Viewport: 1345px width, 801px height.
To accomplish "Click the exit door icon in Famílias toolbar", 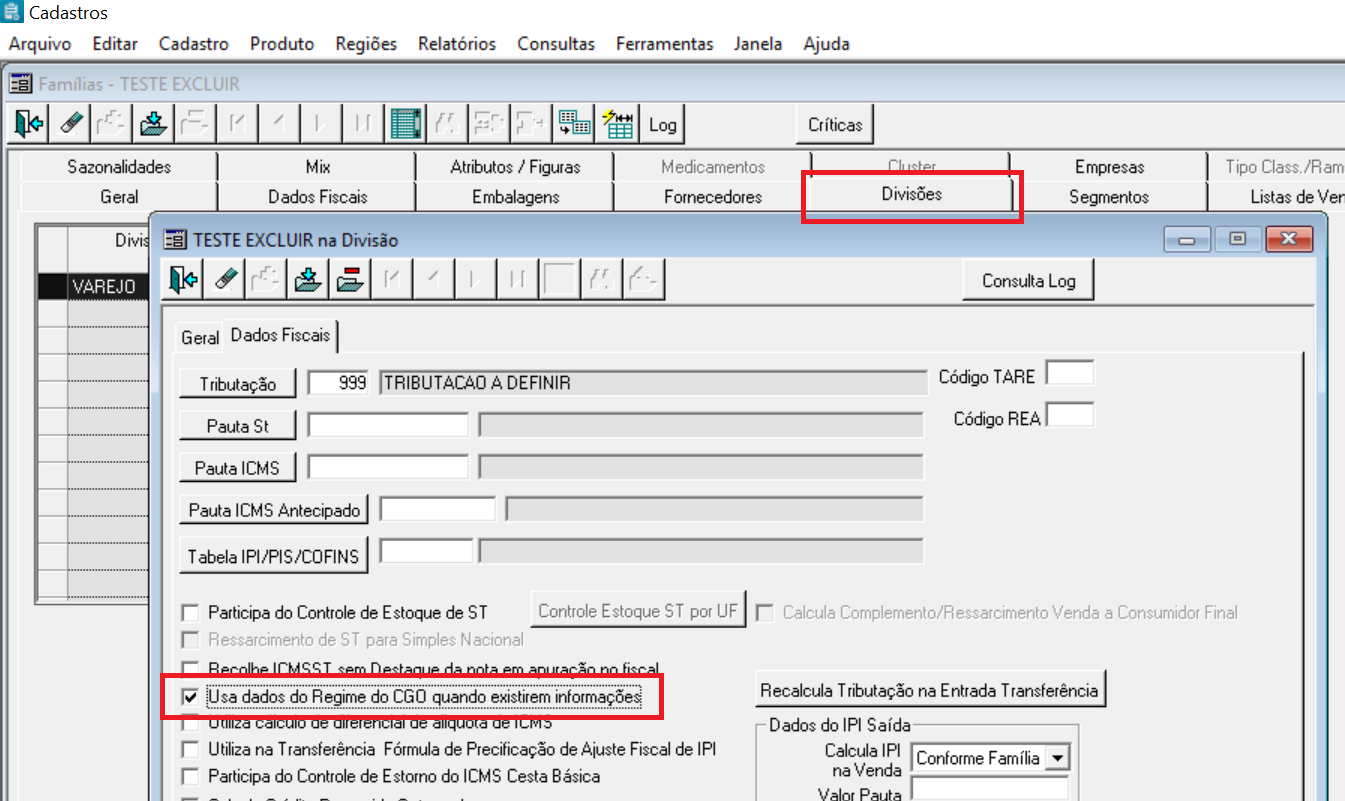I will [29, 124].
